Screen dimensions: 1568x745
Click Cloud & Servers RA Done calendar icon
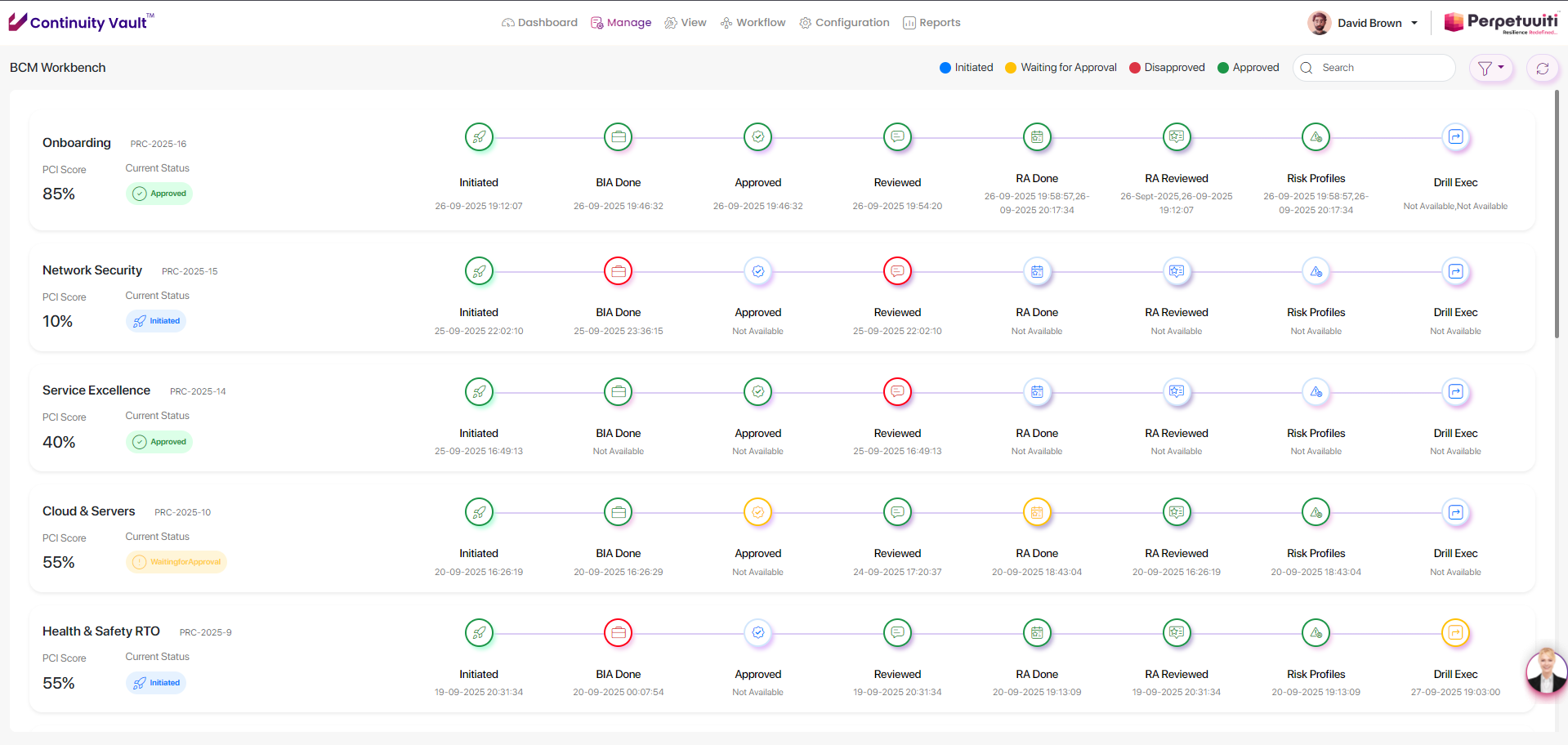[x=1037, y=512]
